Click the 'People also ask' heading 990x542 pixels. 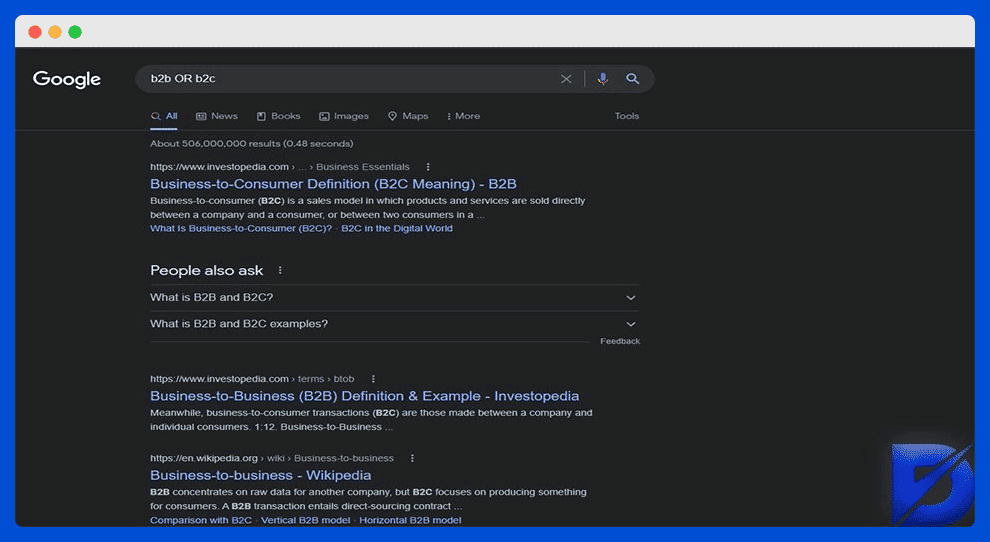click(206, 270)
